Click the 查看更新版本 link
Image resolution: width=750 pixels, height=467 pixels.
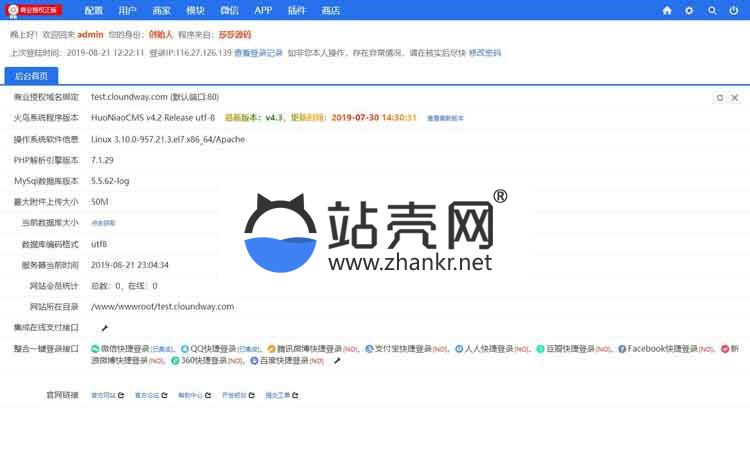click(x=445, y=118)
